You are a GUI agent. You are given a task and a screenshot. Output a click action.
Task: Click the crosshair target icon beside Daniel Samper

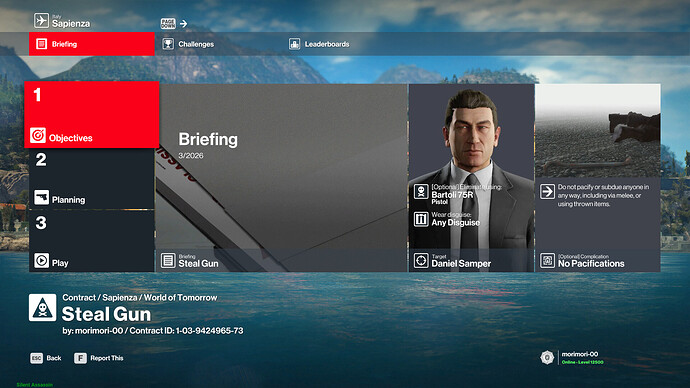421,260
